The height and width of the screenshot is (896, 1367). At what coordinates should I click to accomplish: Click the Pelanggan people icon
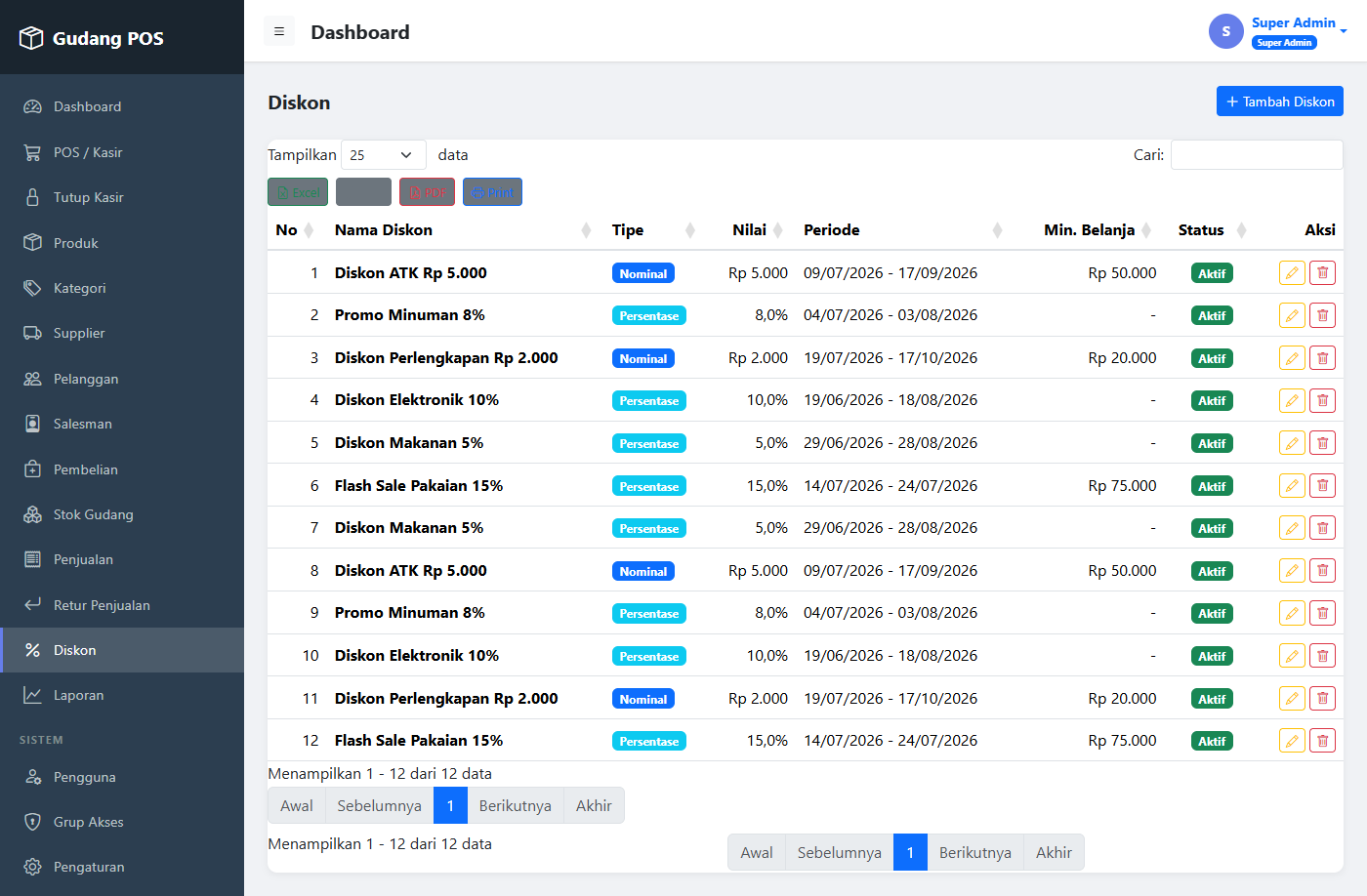coord(32,379)
